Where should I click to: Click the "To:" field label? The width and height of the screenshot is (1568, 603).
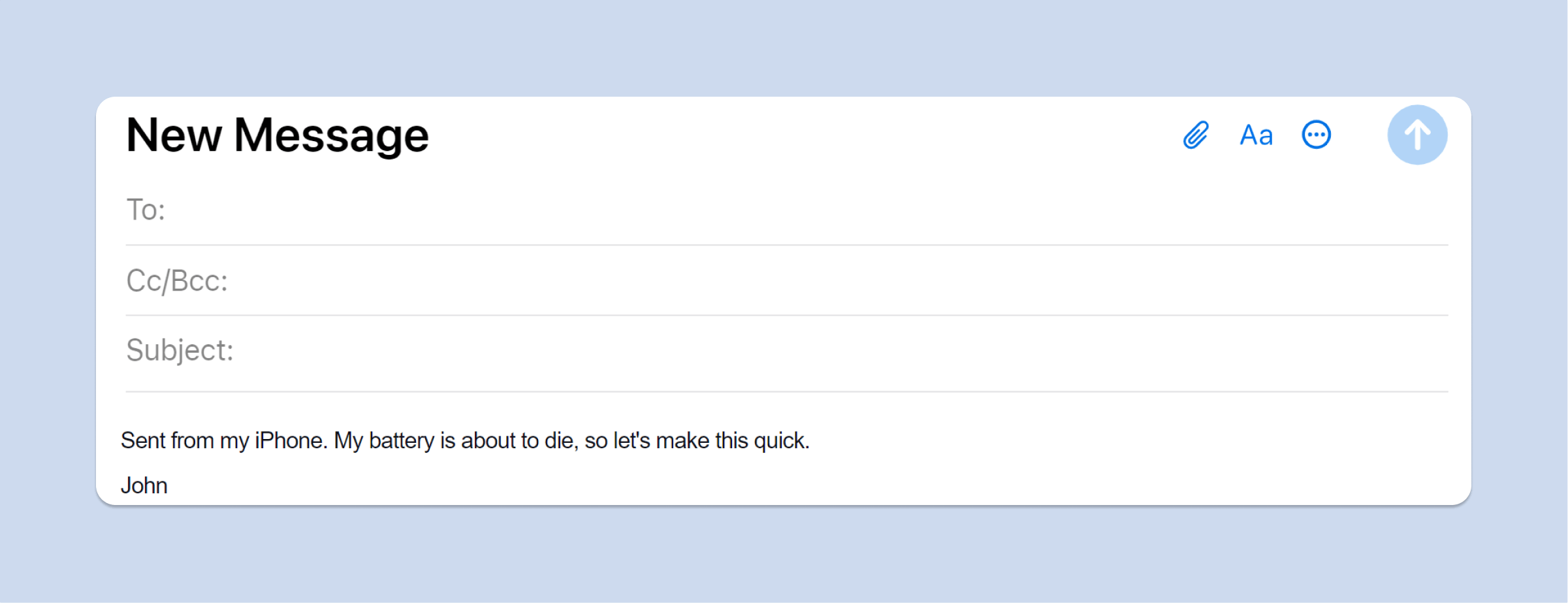[x=146, y=210]
